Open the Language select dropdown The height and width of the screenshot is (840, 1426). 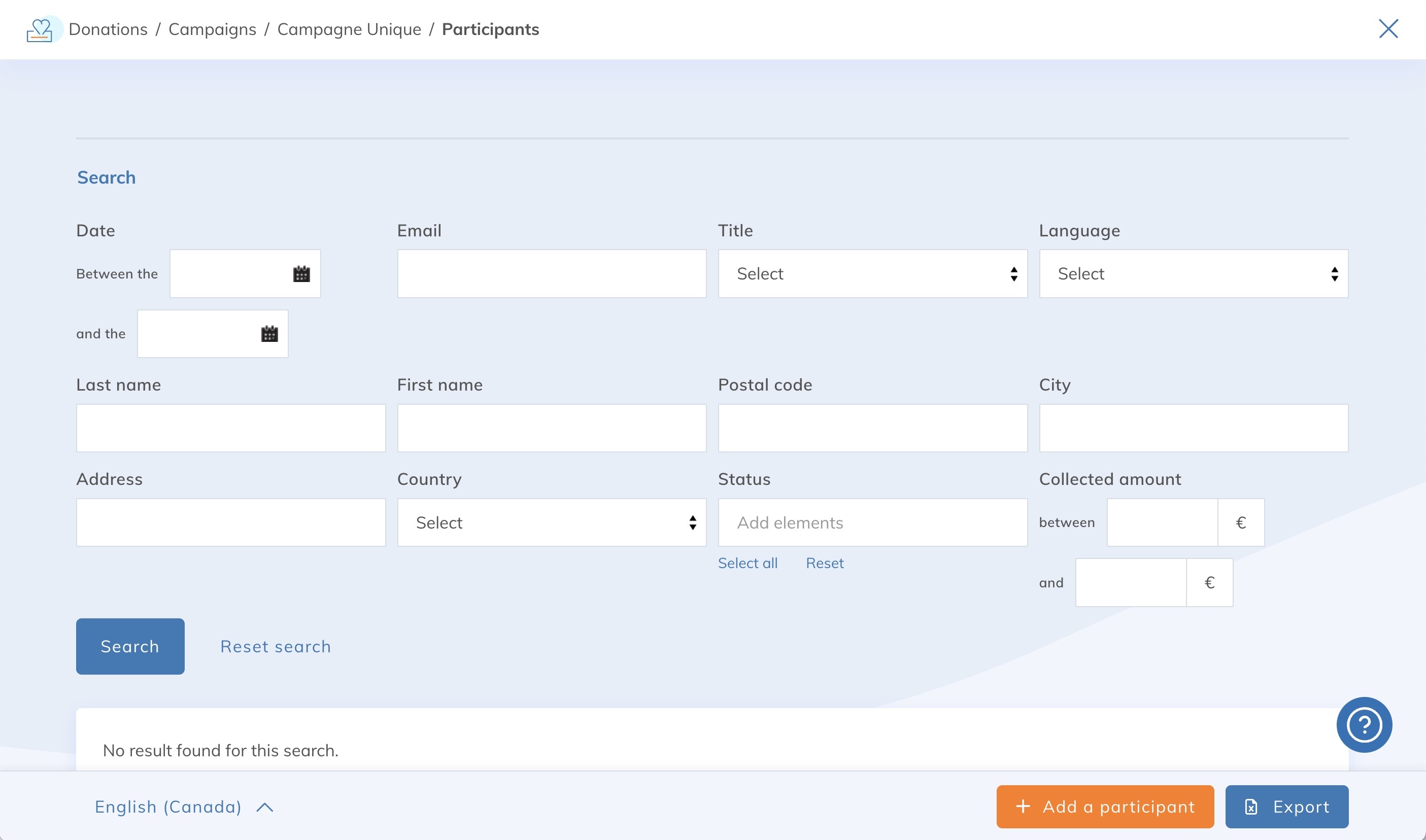pyautogui.click(x=1193, y=274)
